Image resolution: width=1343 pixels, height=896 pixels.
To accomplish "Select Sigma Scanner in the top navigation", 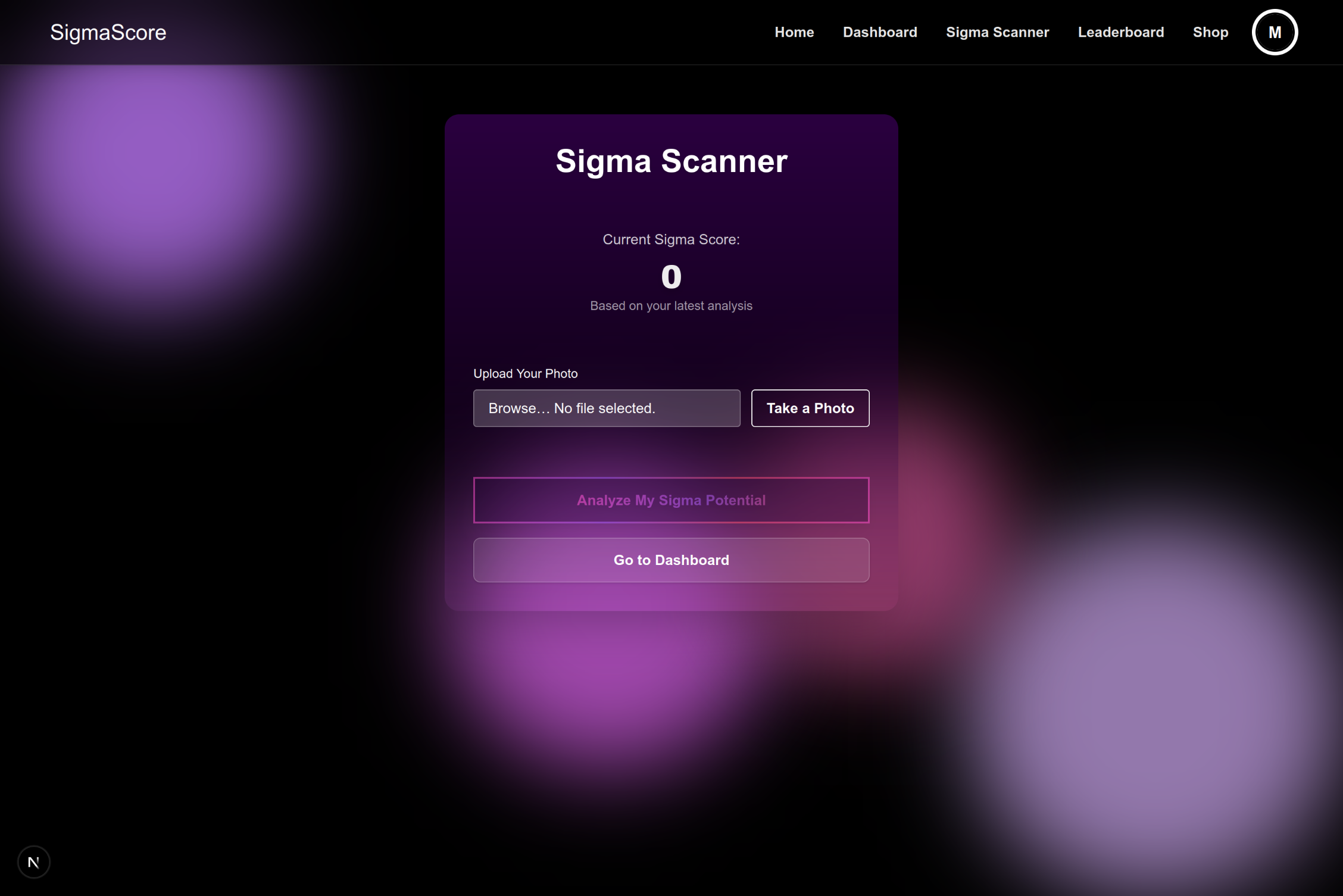I will pyautogui.click(x=997, y=32).
